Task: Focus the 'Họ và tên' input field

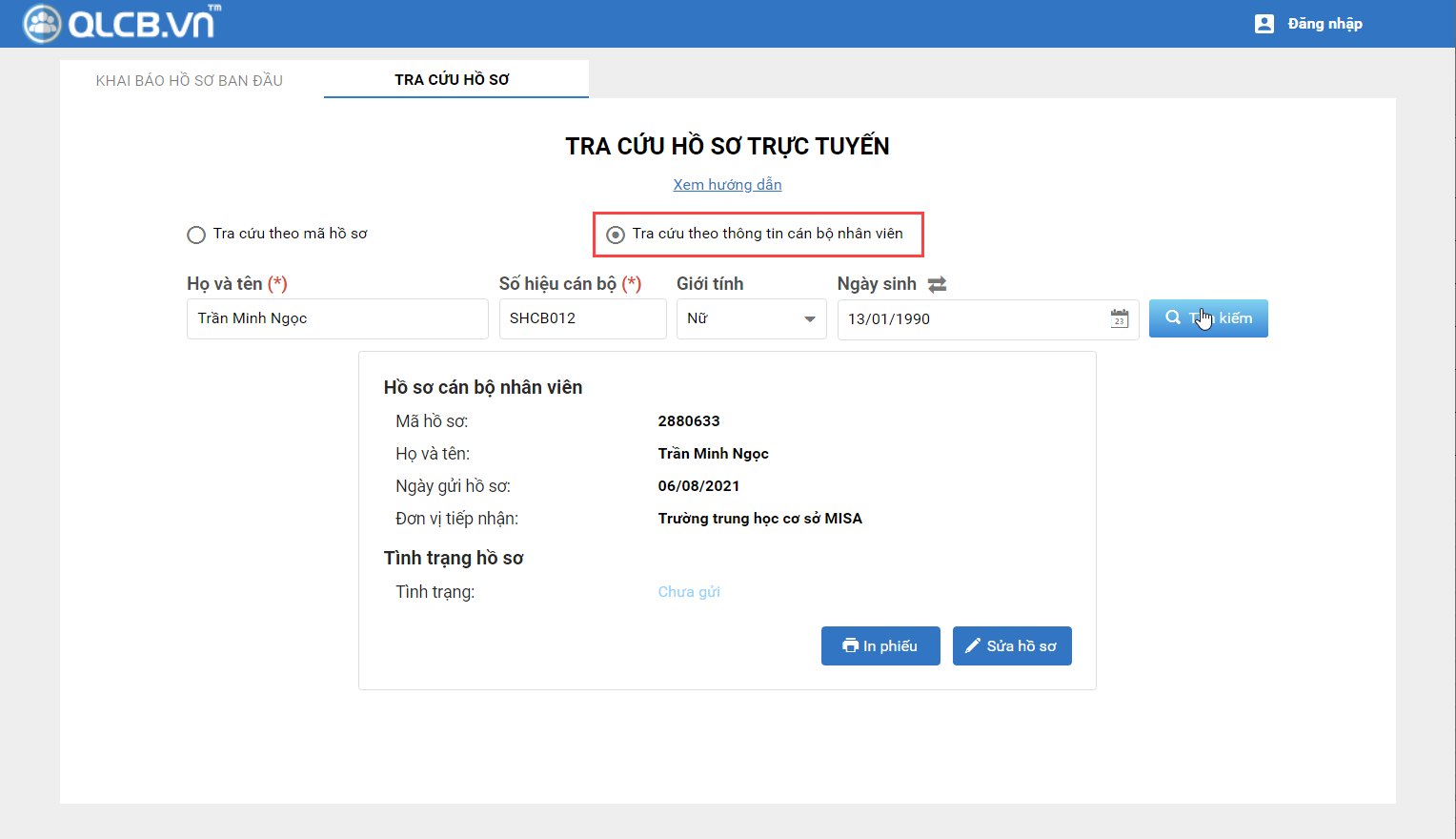Action: [337, 318]
